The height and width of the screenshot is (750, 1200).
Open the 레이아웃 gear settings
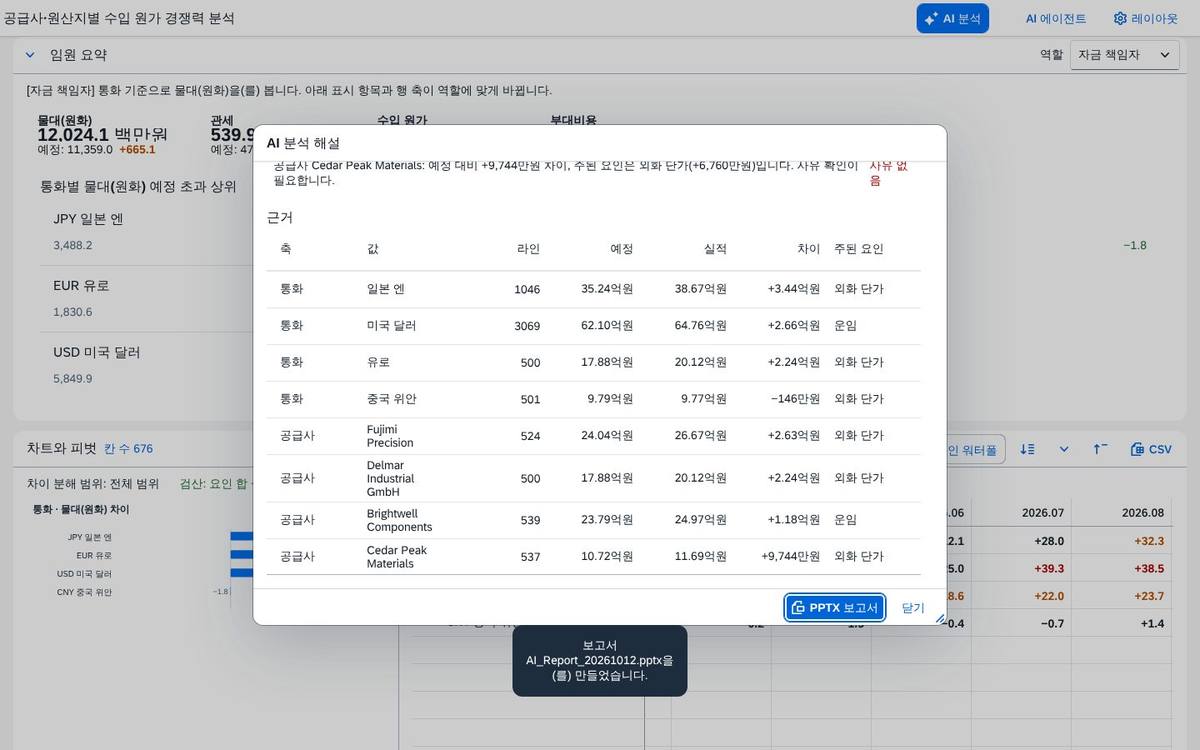point(1146,18)
